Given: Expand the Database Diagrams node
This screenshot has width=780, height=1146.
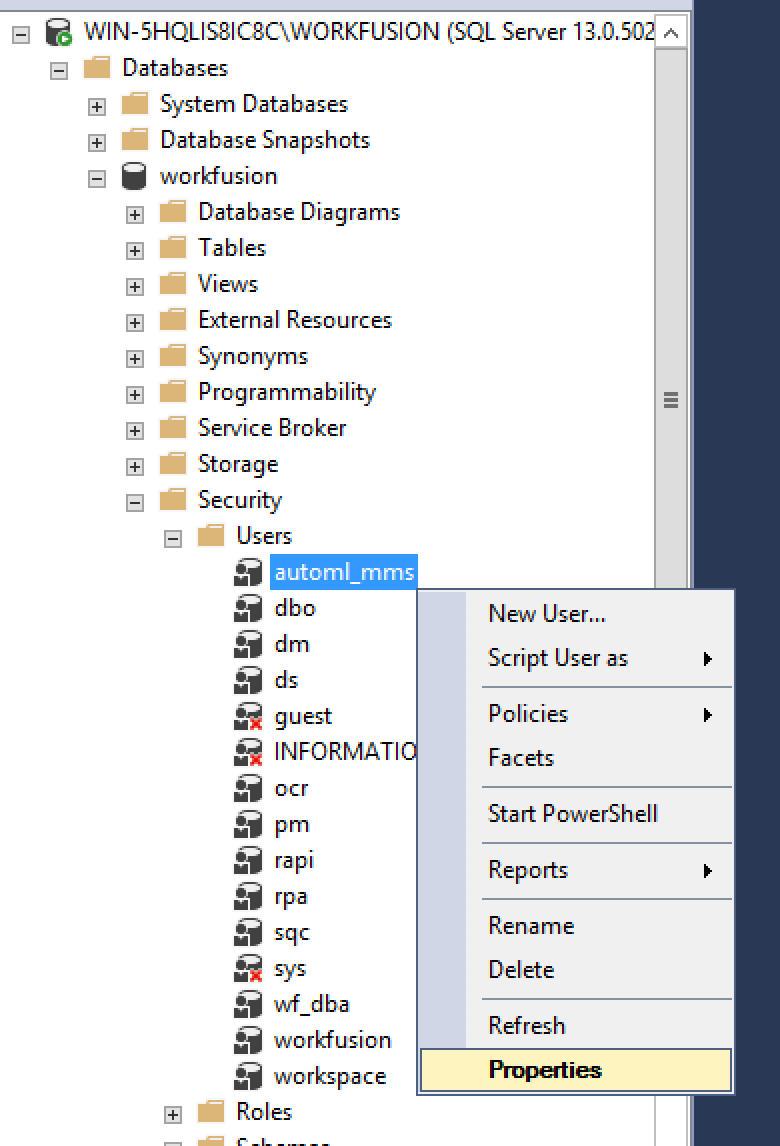Looking at the screenshot, I should tap(135, 215).
